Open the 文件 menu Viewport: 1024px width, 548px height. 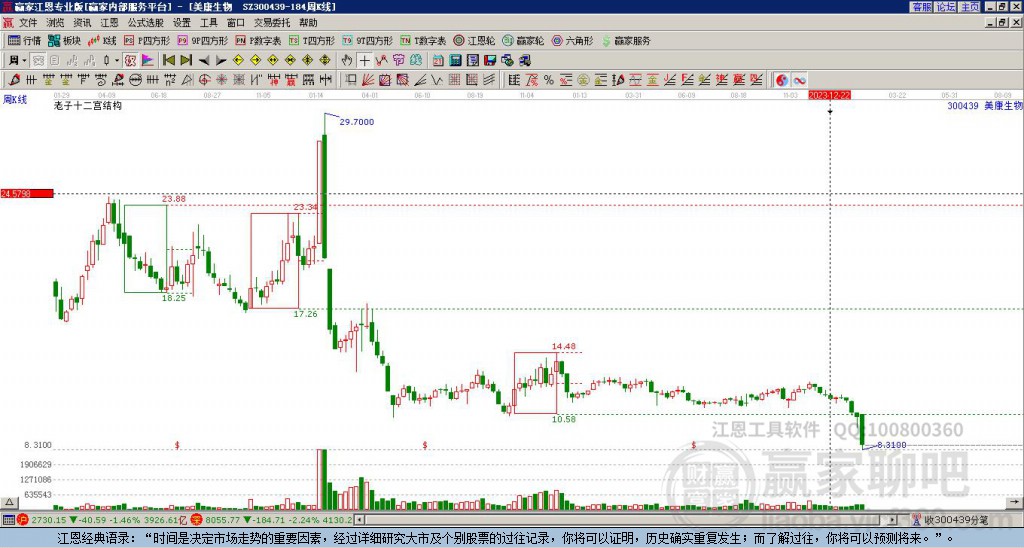pyautogui.click(x=28, y=23)
